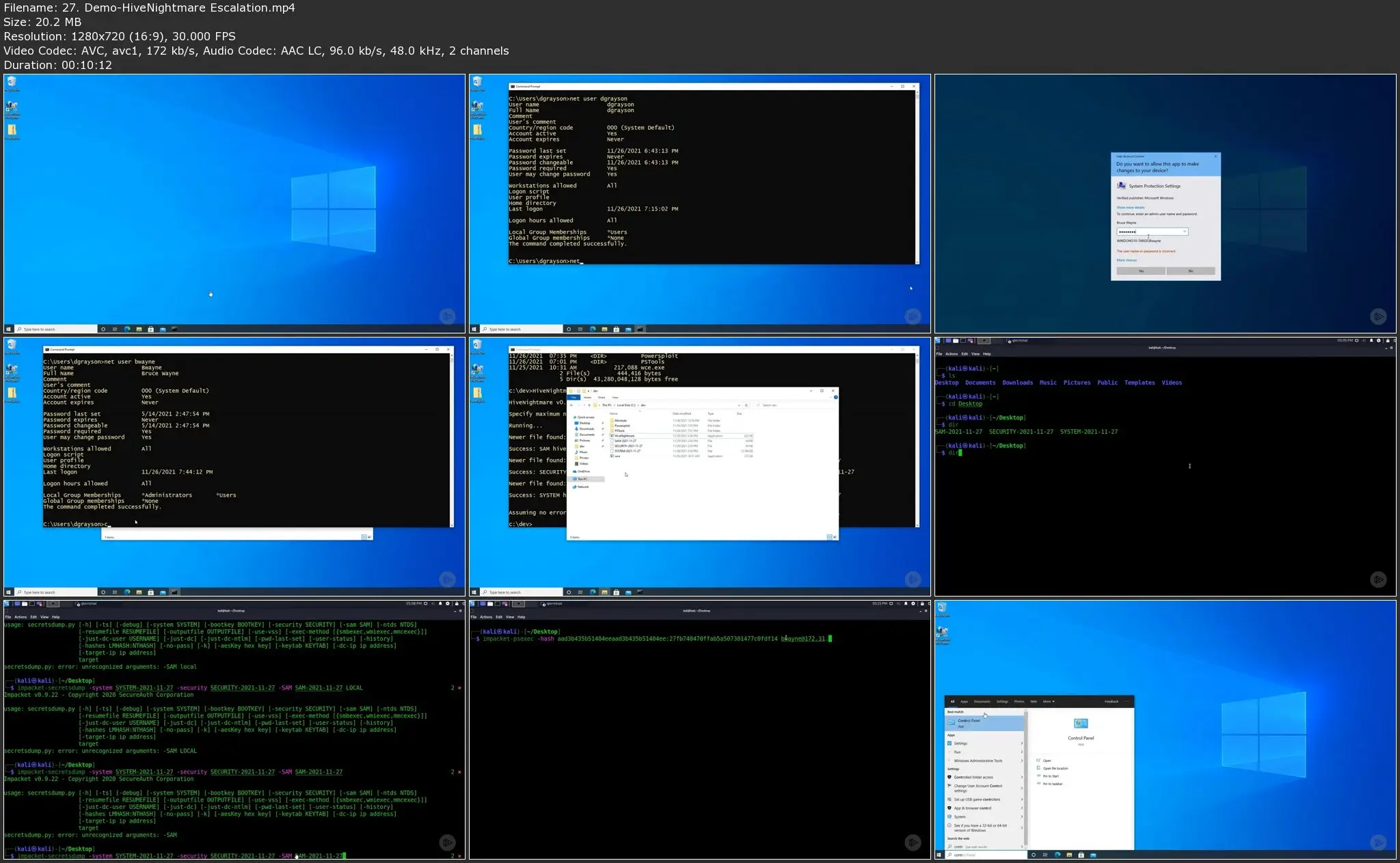This screenshot has width=1400, height=863.
Task: Expand the 'More' filter dropdown in Windows search
Action: (x=1049, y=701)
